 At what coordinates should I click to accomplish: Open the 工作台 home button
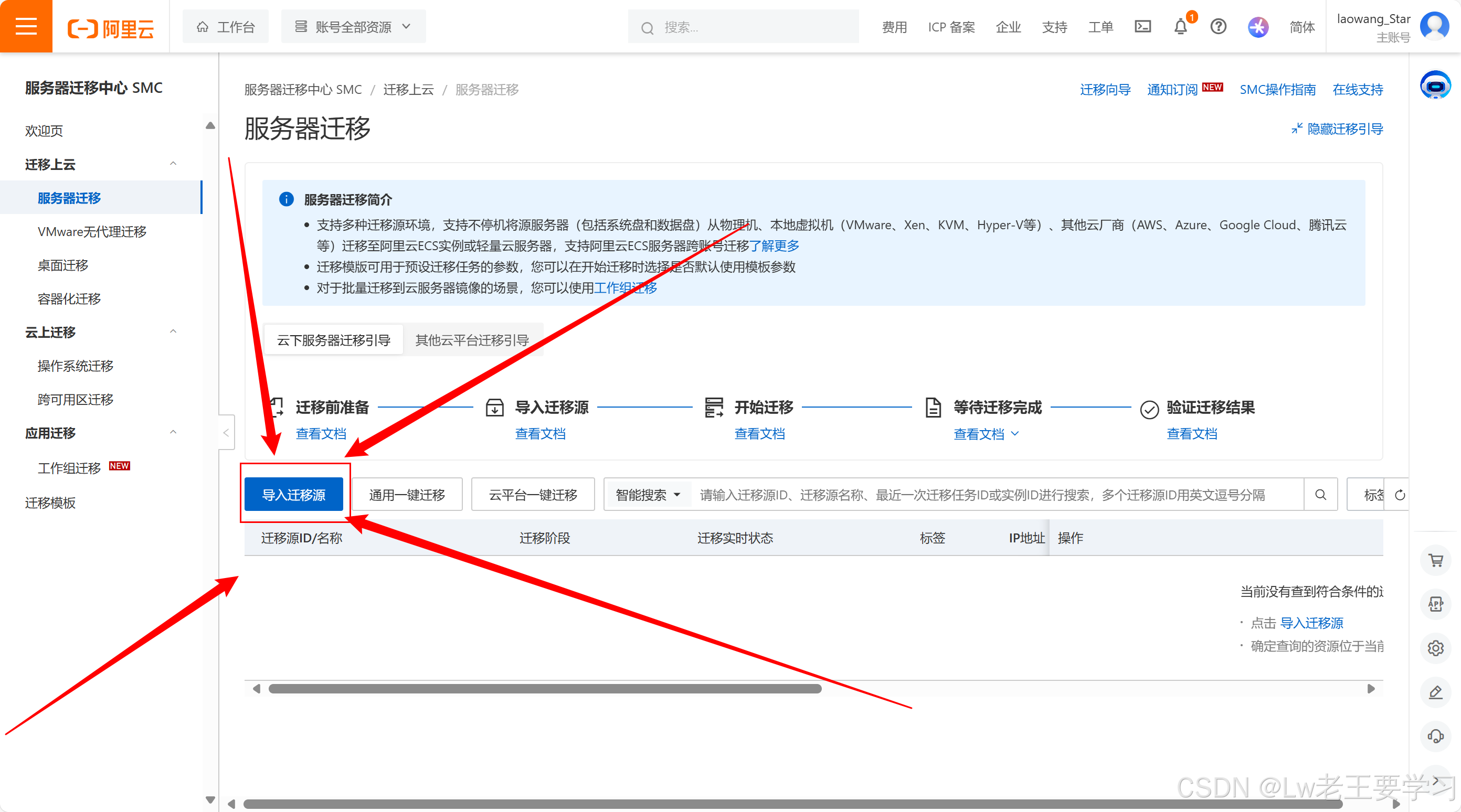226,27
